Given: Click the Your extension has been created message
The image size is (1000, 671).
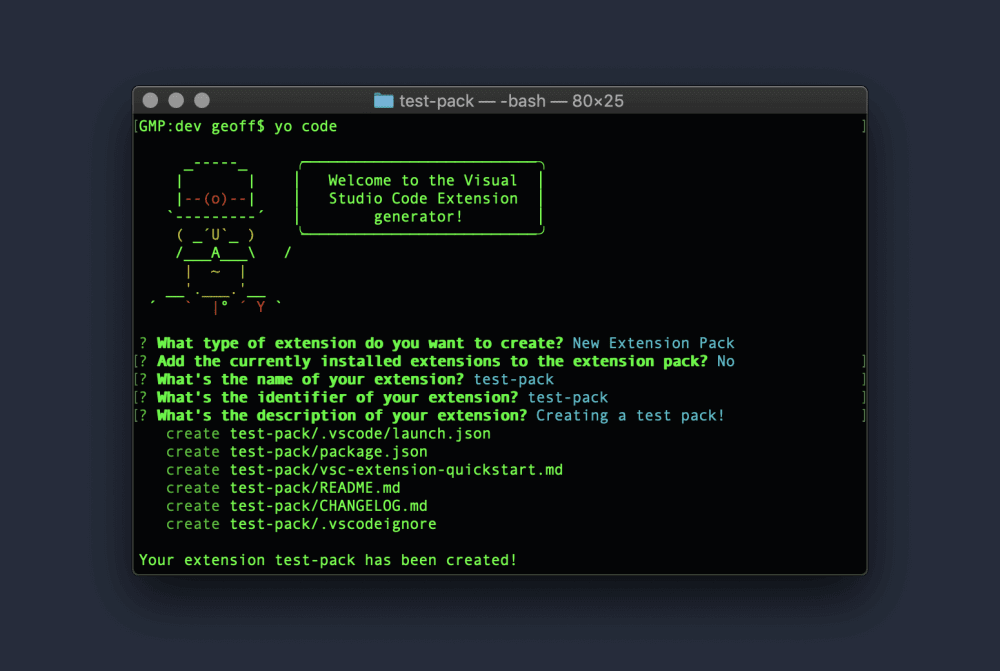Looking at the screenshot, I should pos(328,560).
